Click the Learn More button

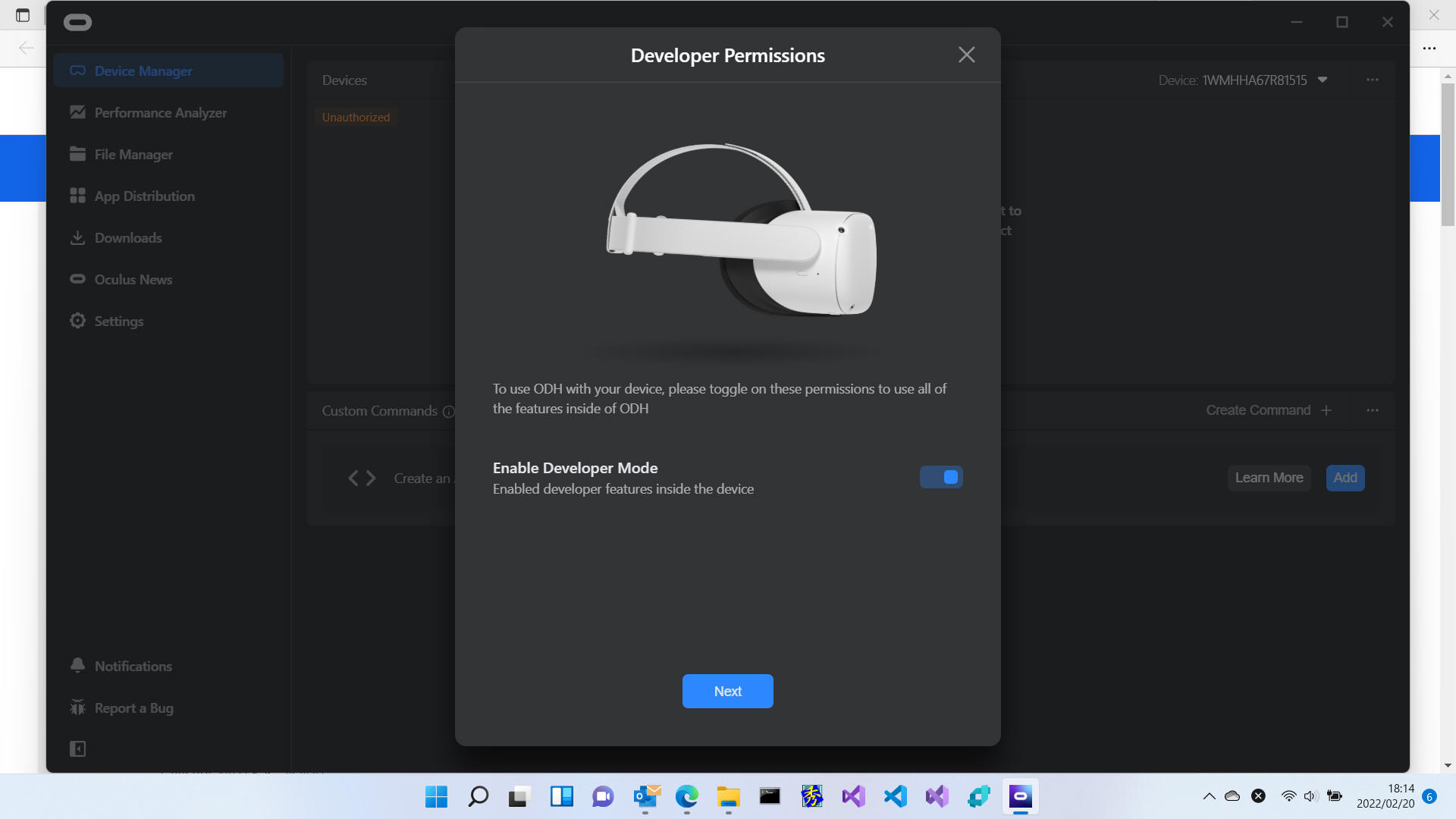[x=1269, y=477]
